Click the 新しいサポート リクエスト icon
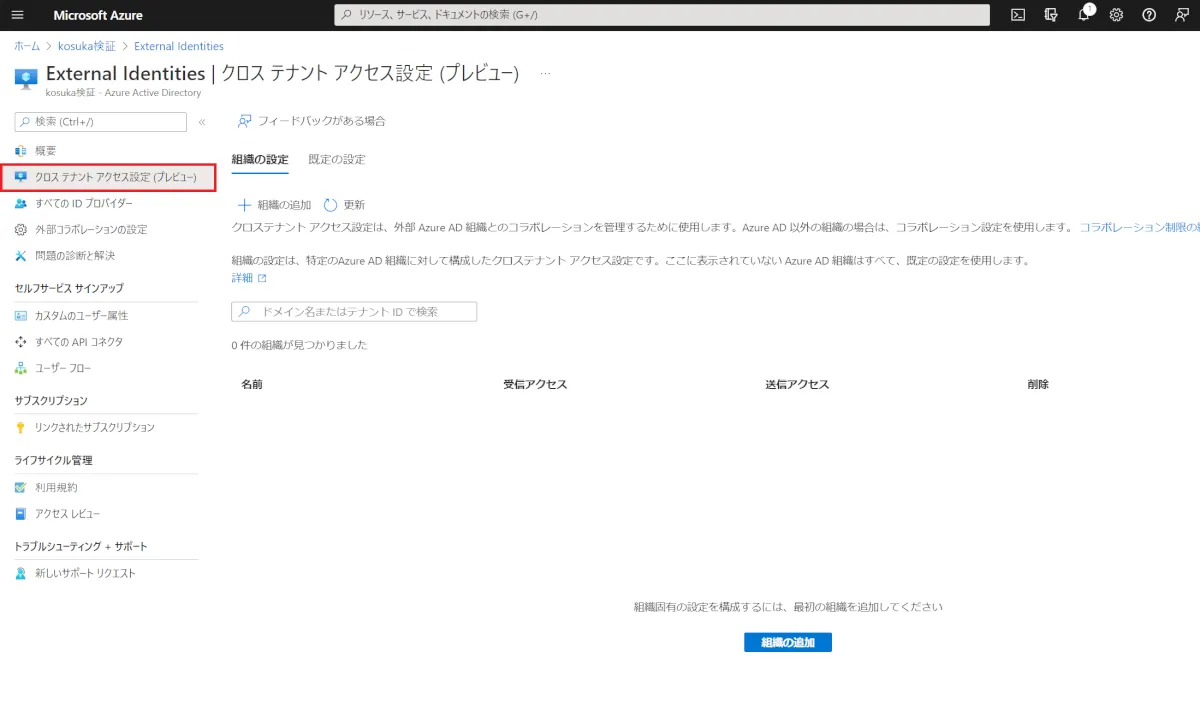 pos(21,574)
